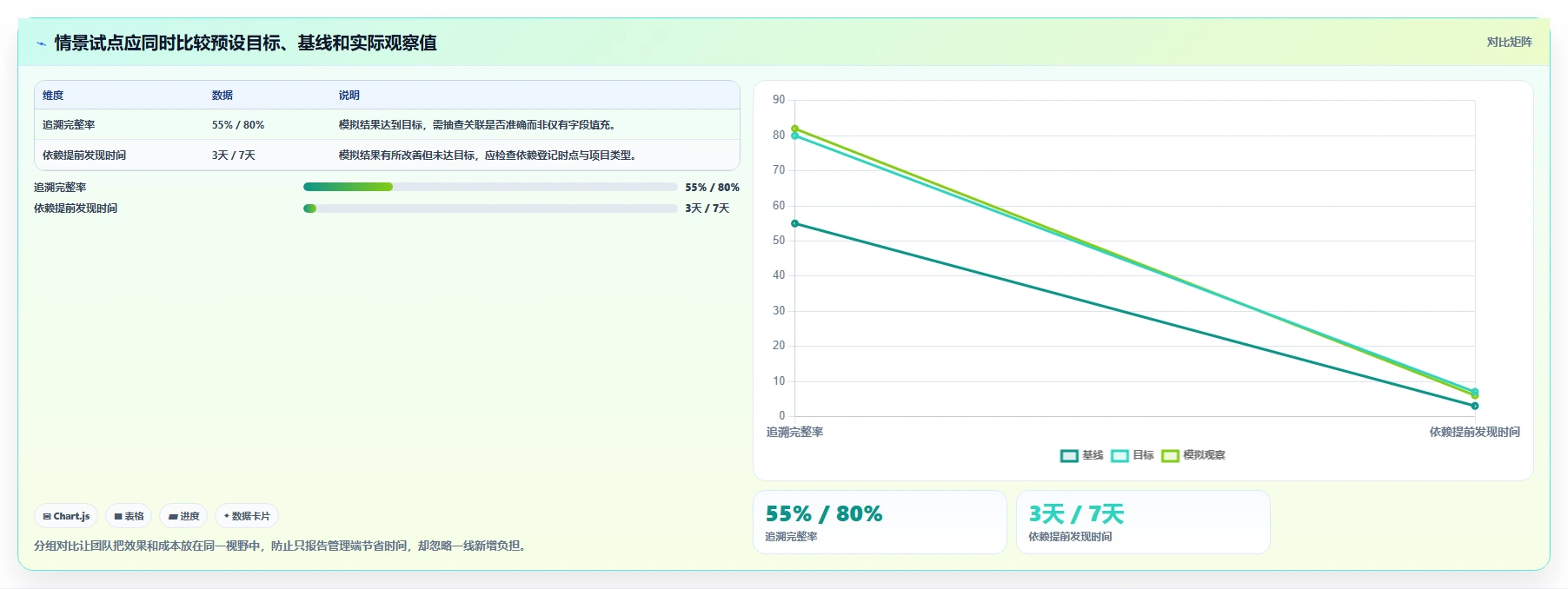The height and width of the screenshot is (589, 1568).
Task: Click the 3天 / 7天 value beside progress bar
Action: click(707, 208)
